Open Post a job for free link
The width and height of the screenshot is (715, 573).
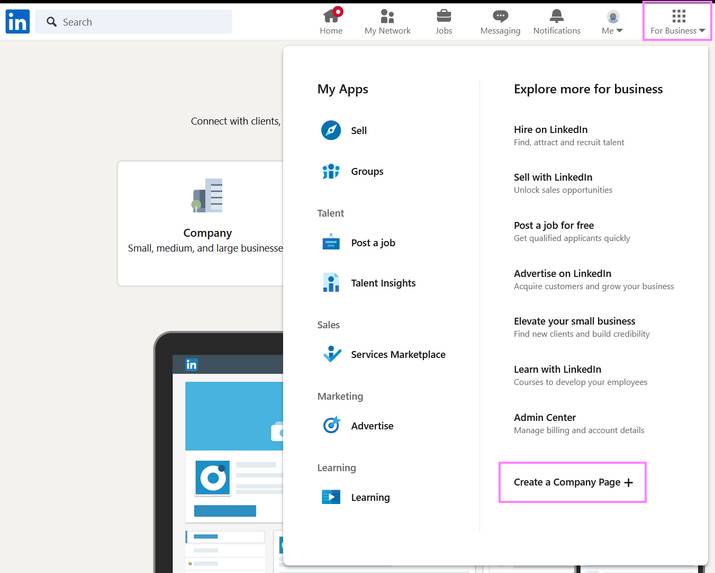pos(554,225)
